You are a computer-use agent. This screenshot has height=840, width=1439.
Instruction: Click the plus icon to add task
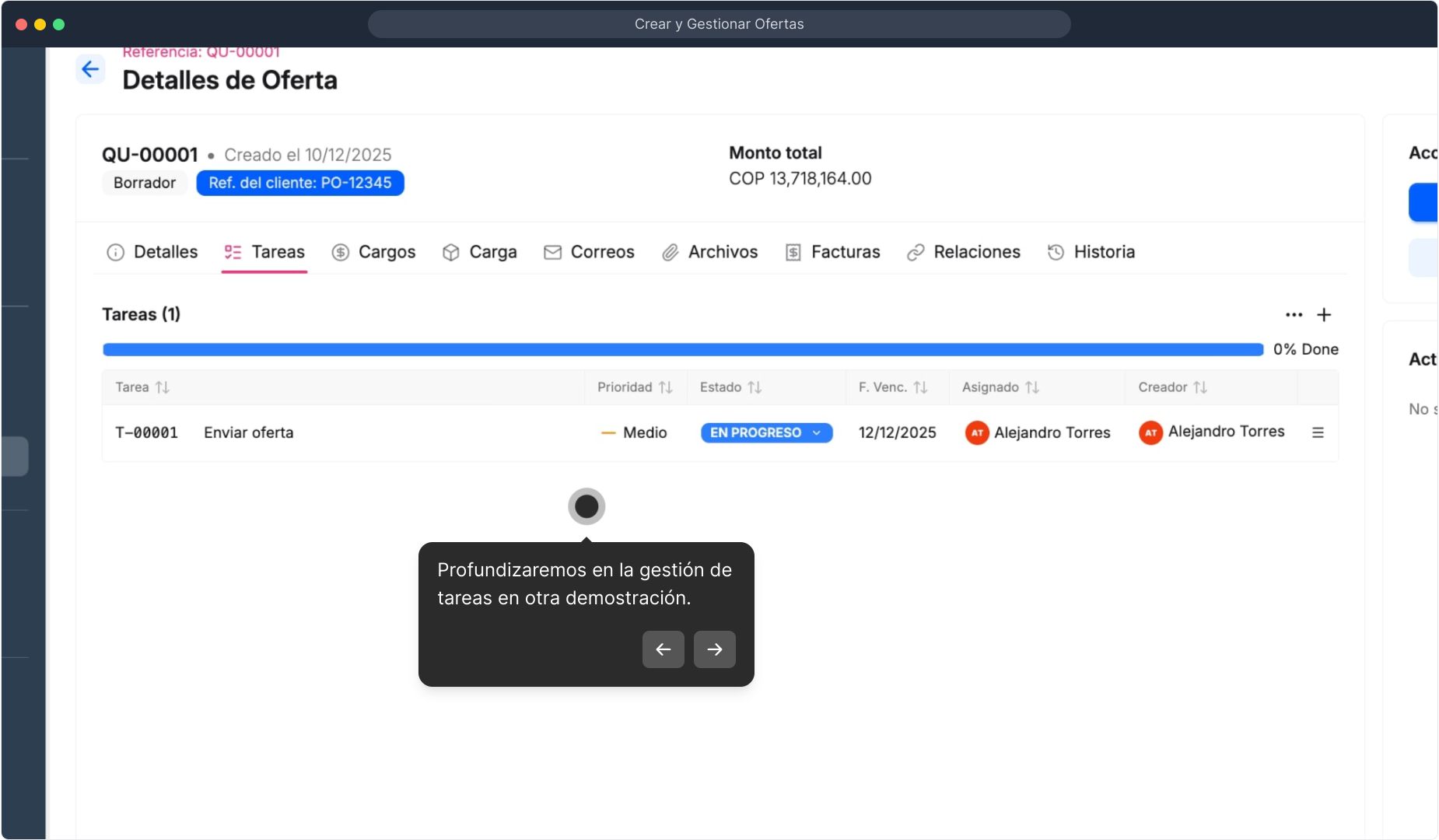tap(1324, 315)
